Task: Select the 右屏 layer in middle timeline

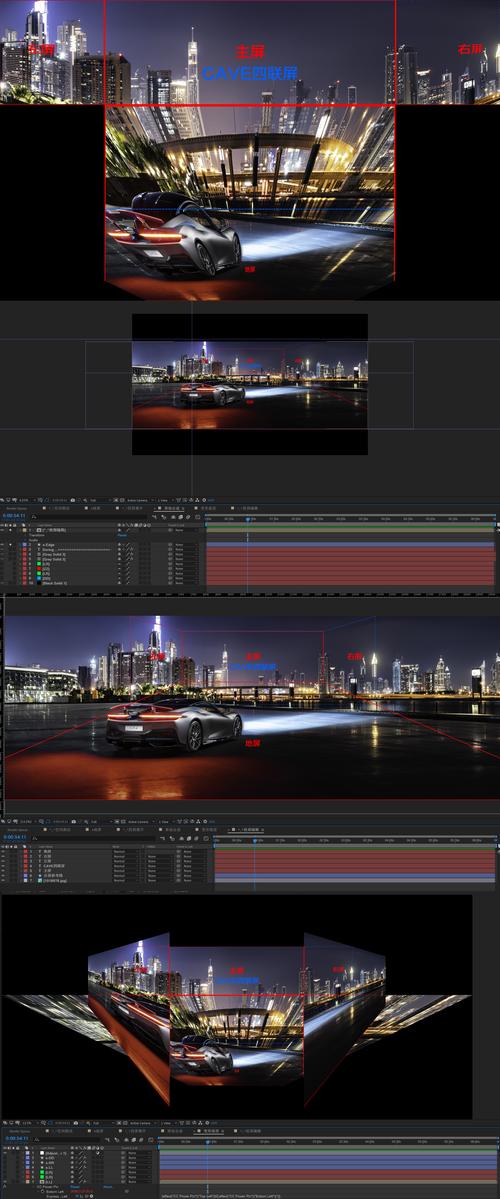Action: click(x=47, y=856)
